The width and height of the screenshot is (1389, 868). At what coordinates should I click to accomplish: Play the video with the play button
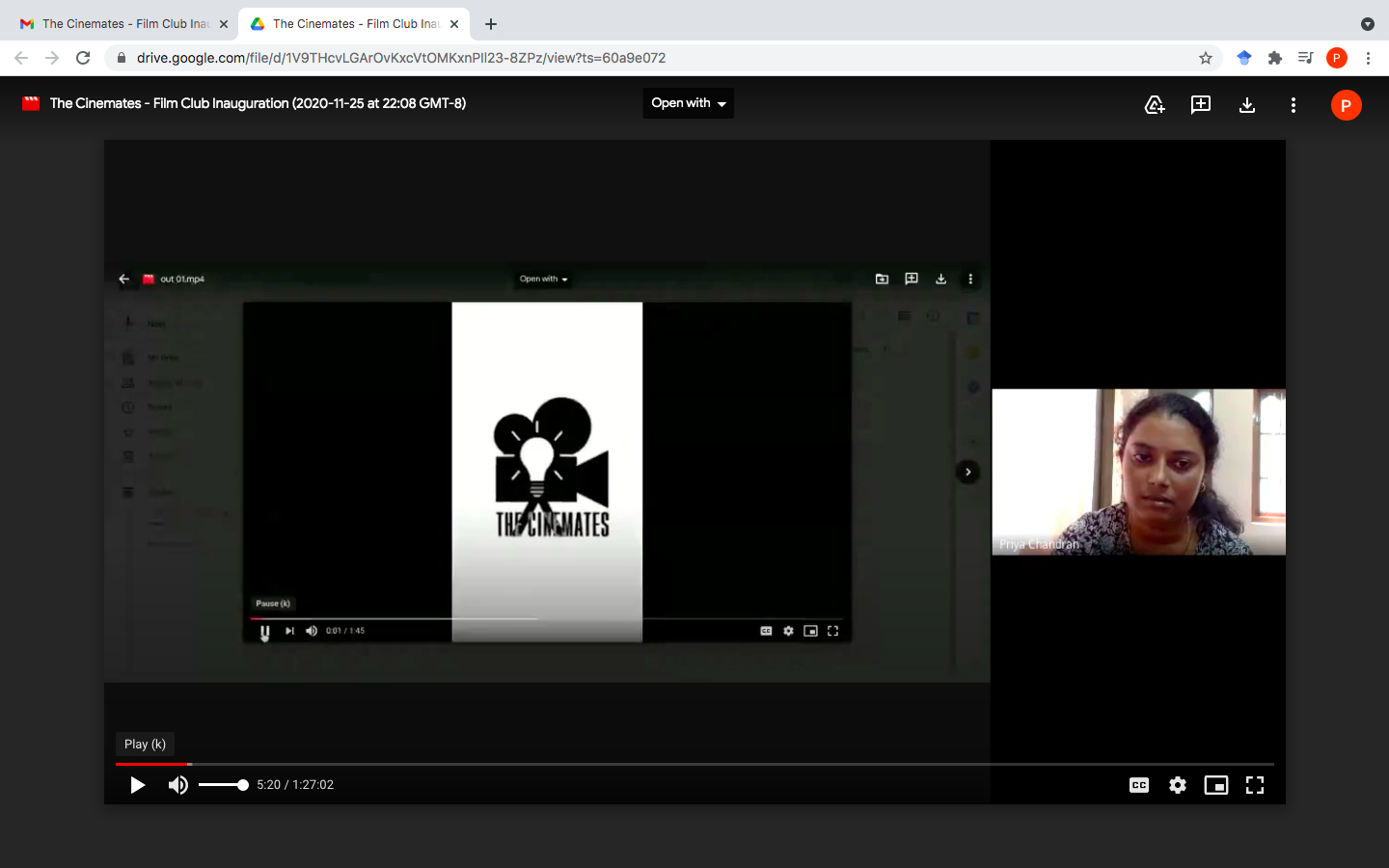coord(138,785)
